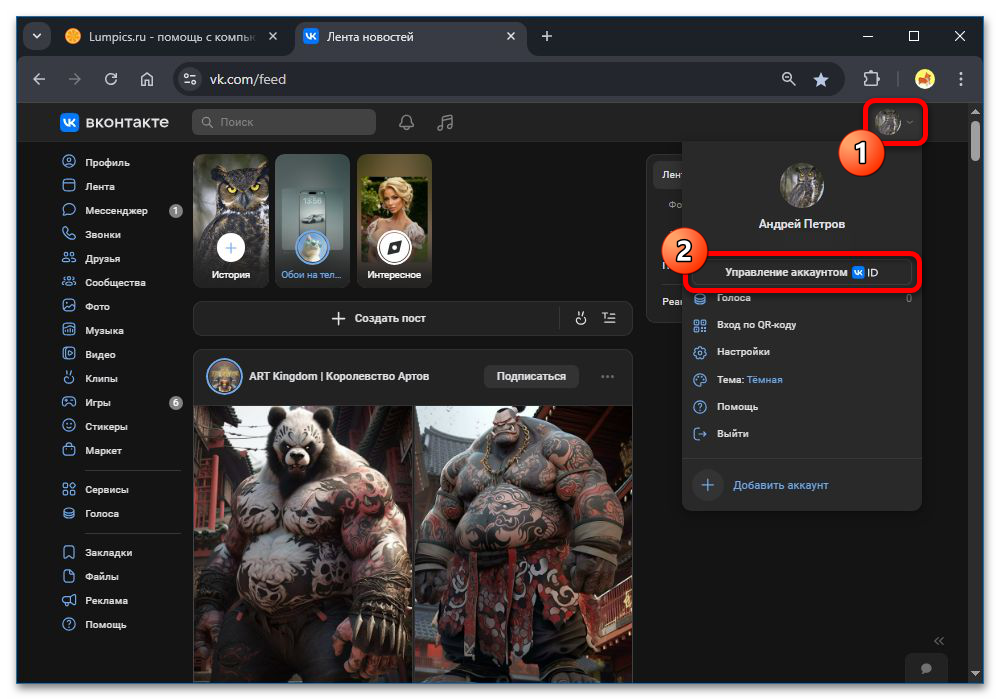Open music player note icon
This screenshot has height=700, width=1000.
click(x=445, y=122)
